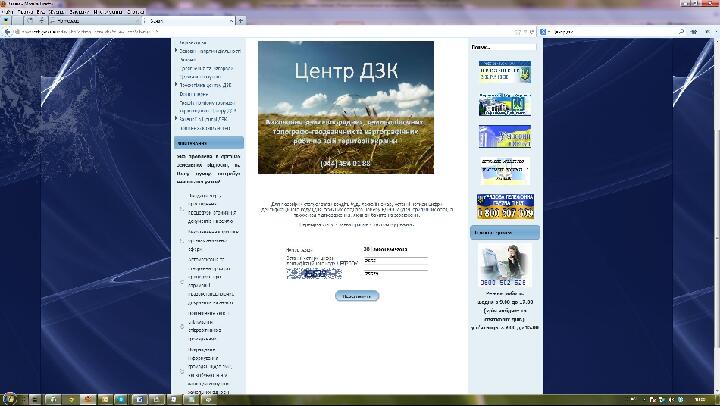The image size is (720, 406).
Task: Focus the browser search box at top right
Action: click(613, 32)
